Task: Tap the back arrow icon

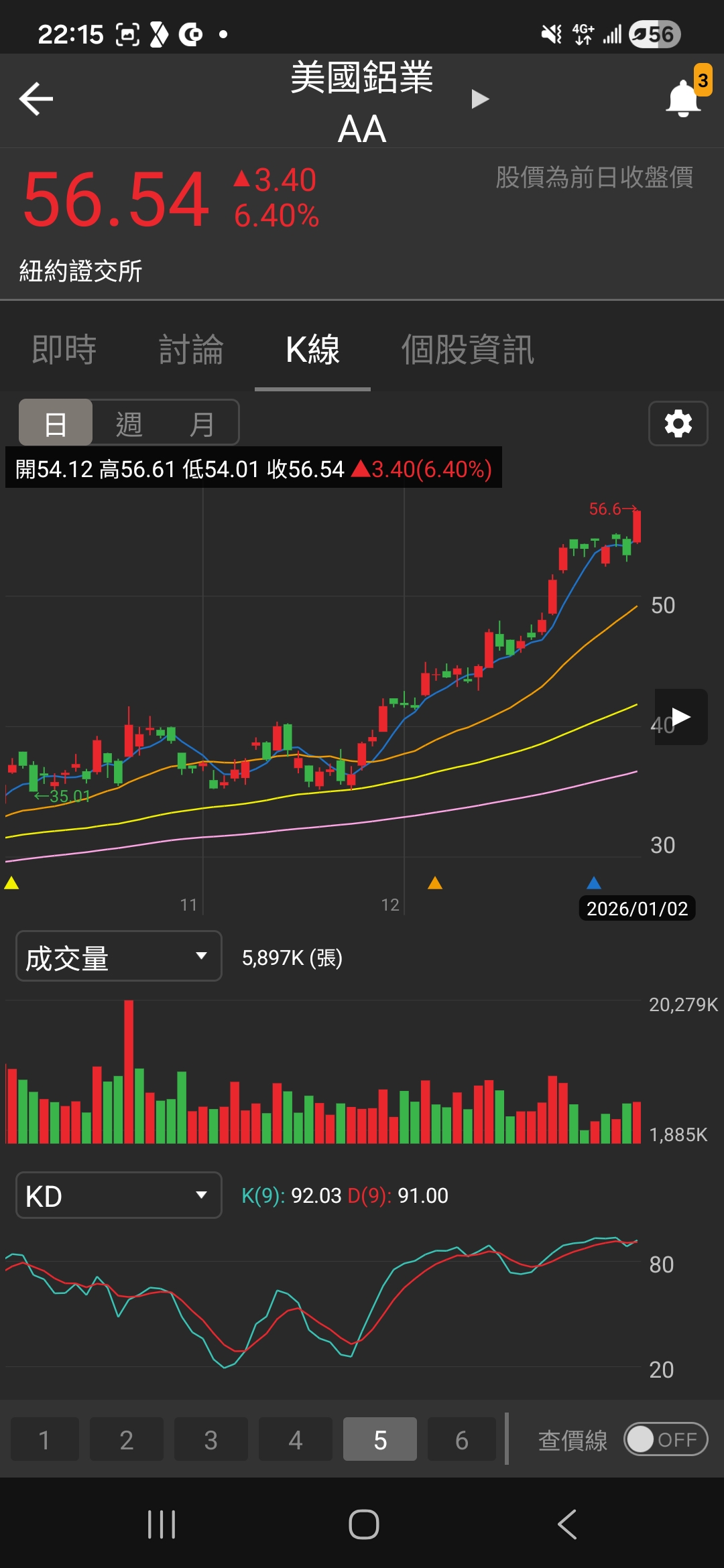Action: coord(36,99)
